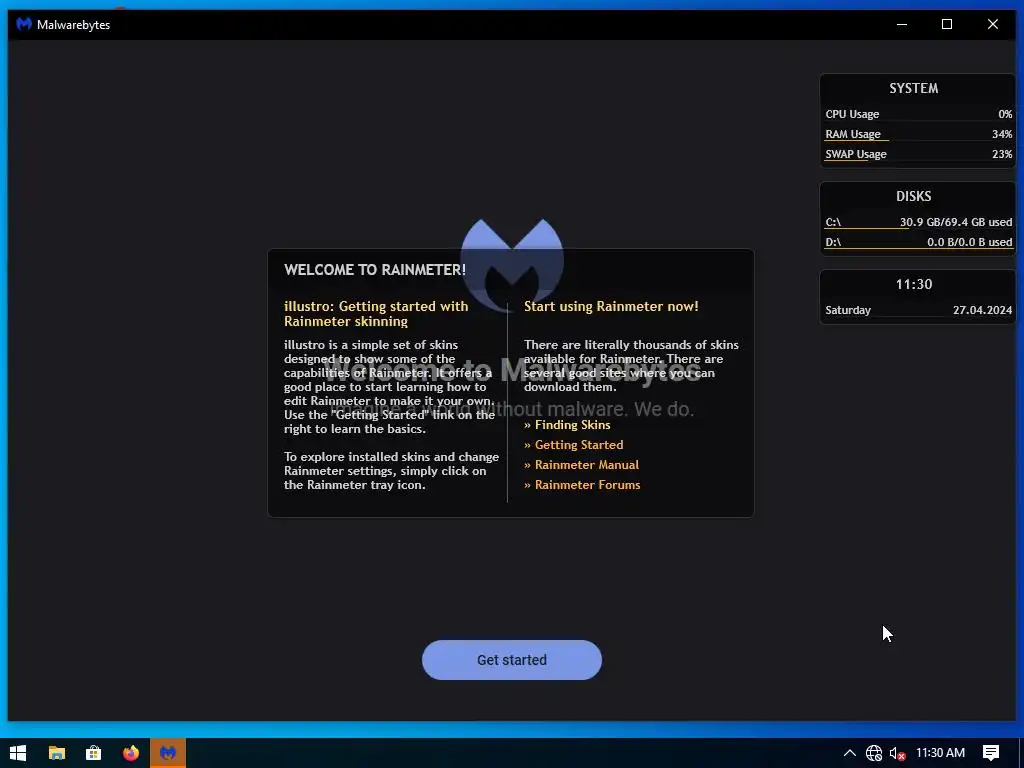Click the large Malwarebytes center logo
1024x768 pixels.
coord(511,264)
